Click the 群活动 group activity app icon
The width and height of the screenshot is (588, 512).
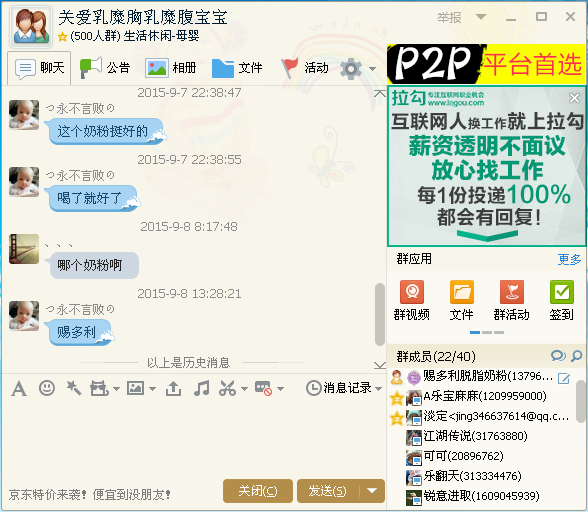512,300
